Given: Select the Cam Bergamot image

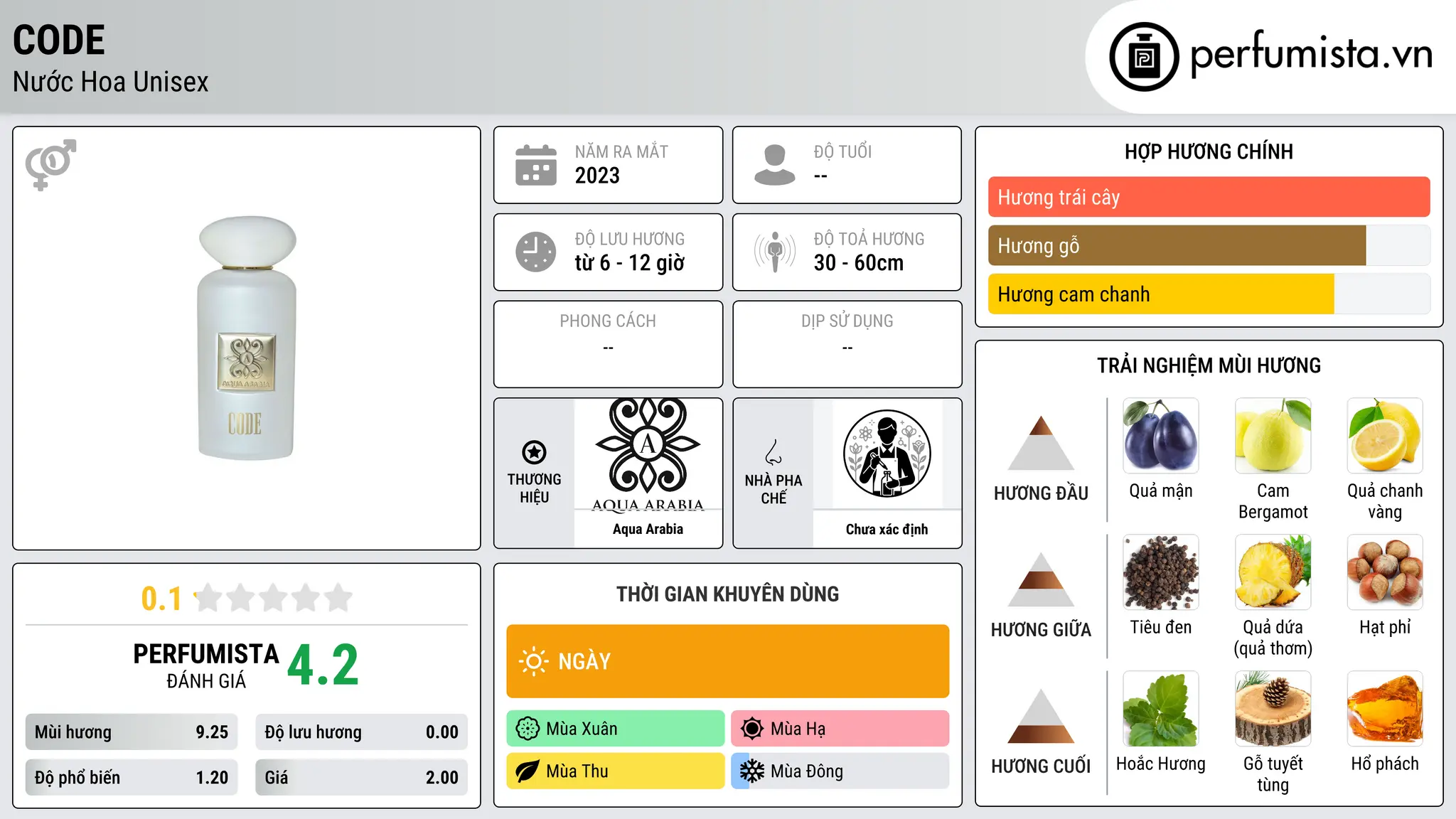Looking at the screenshot, I should [x=1273, y=436].
